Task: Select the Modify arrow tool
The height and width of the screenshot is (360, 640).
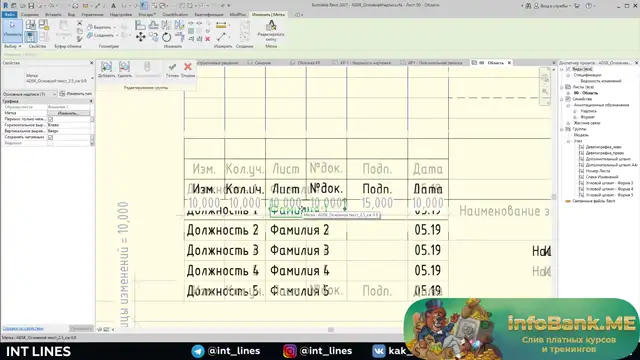Action: tap(12, 30)
